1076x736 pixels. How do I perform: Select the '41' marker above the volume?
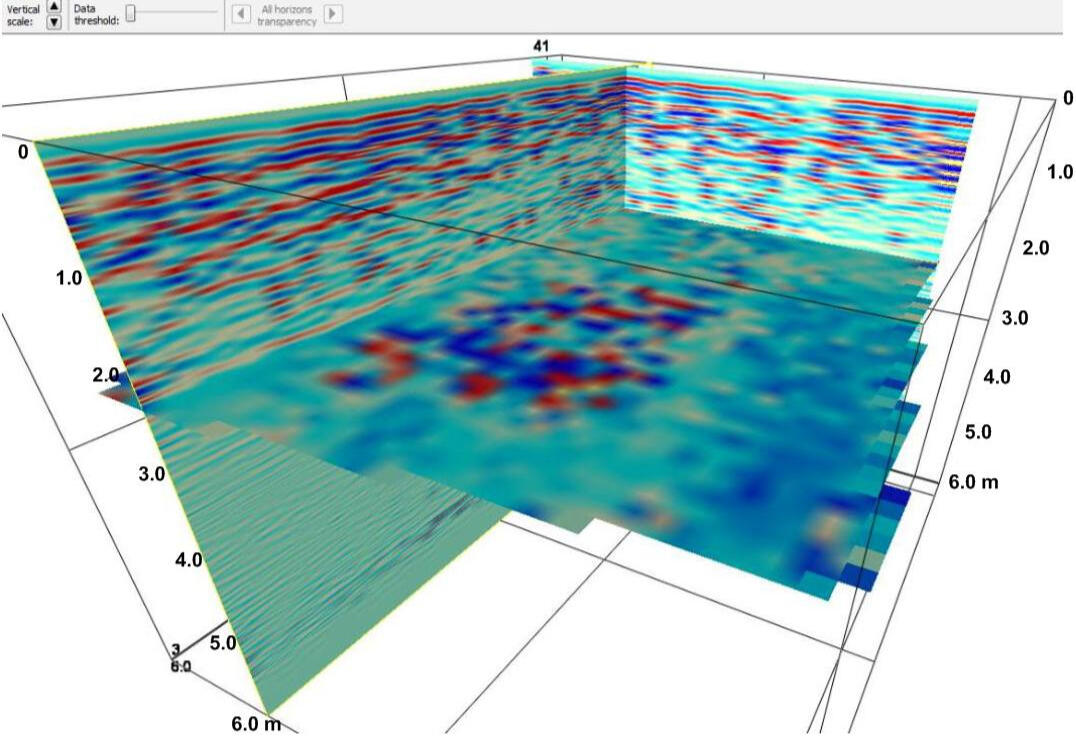point(541,46)
